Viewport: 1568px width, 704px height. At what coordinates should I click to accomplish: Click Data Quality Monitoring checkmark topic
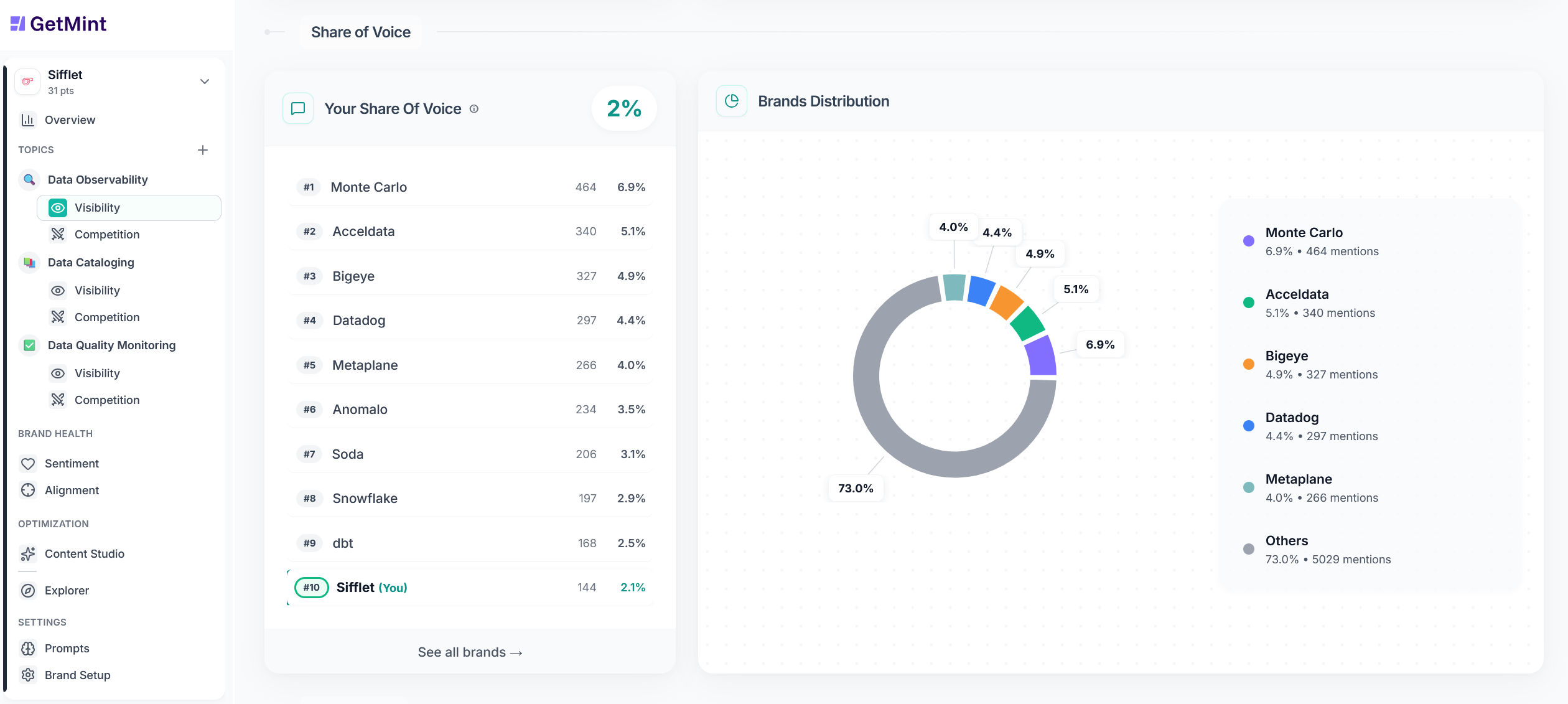(x=29, y=345)
